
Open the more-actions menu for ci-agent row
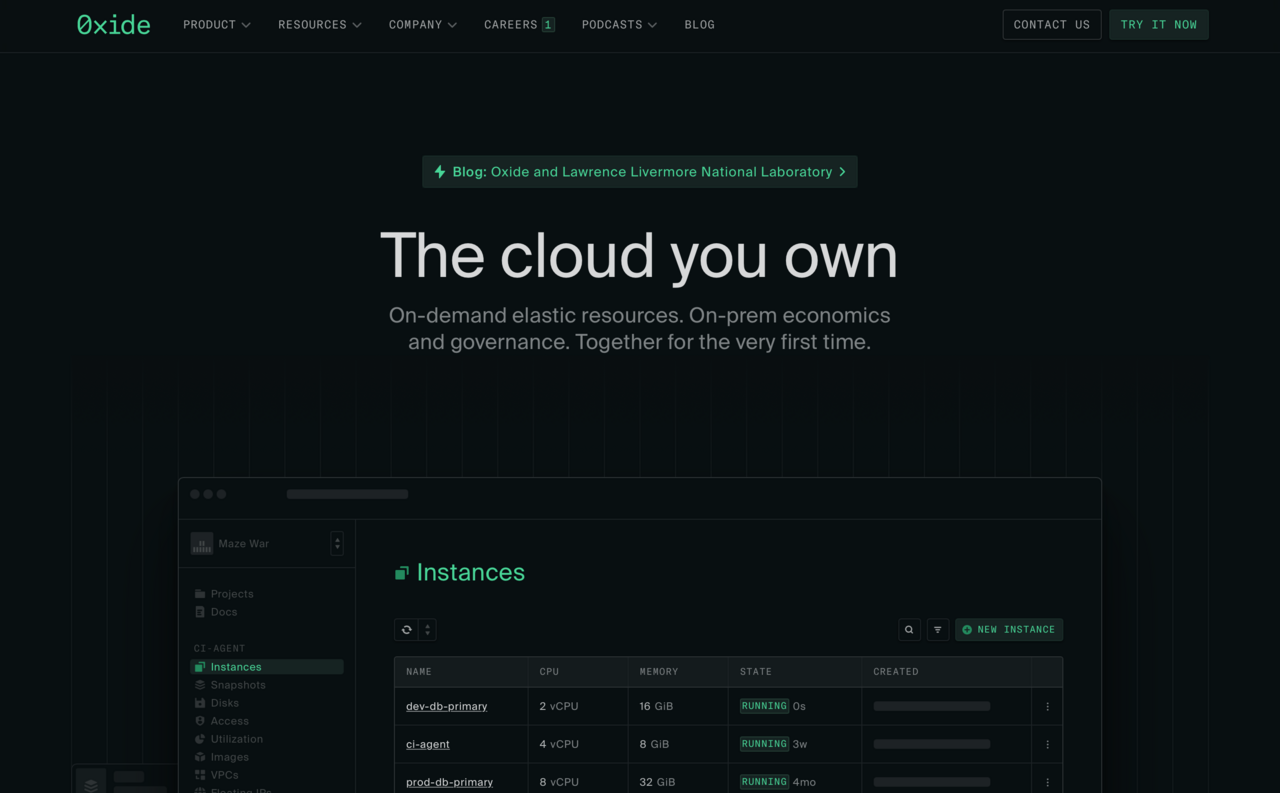click(1047, 745)
